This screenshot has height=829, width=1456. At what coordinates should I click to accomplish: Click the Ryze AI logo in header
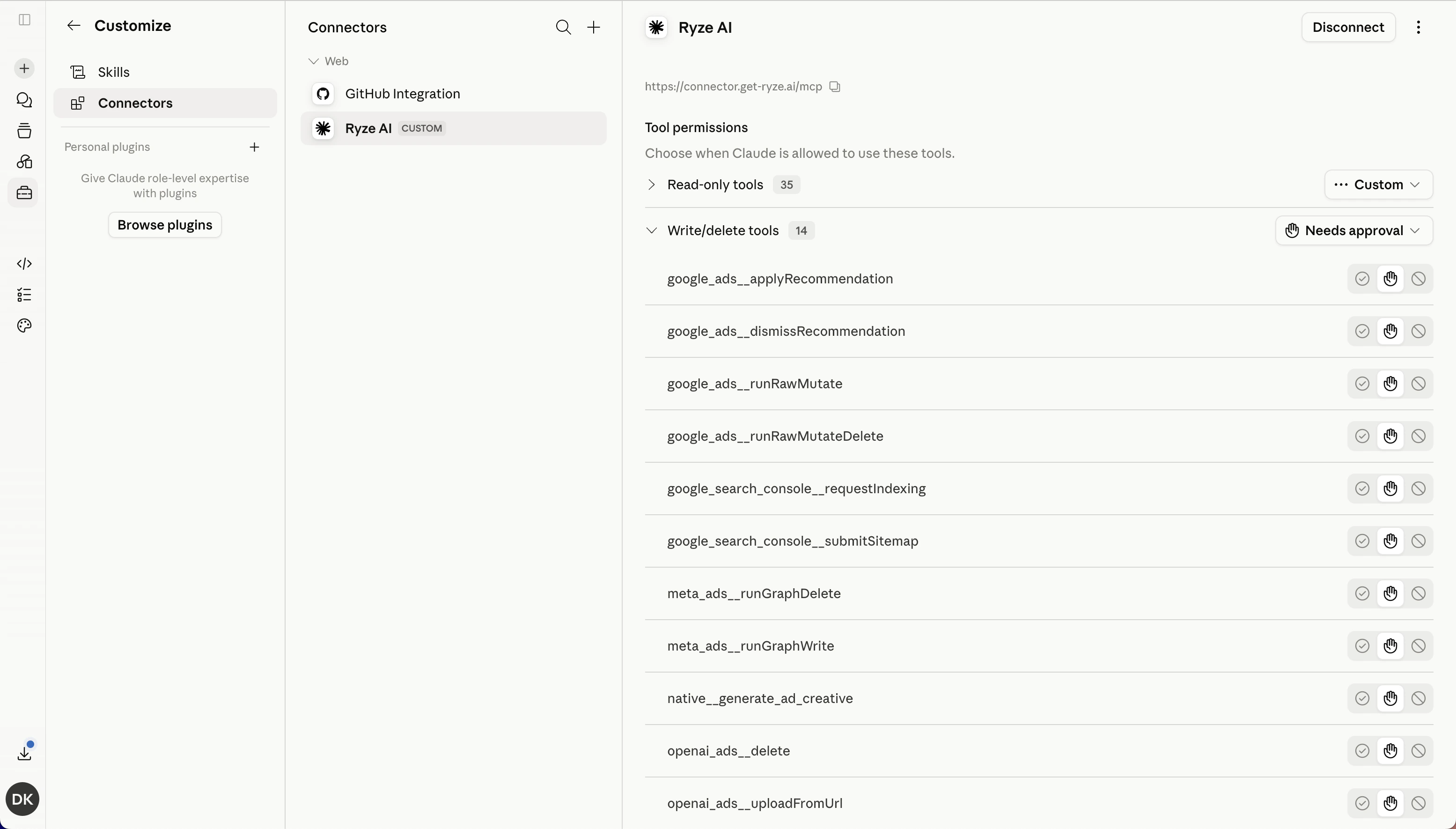[656, 27]
